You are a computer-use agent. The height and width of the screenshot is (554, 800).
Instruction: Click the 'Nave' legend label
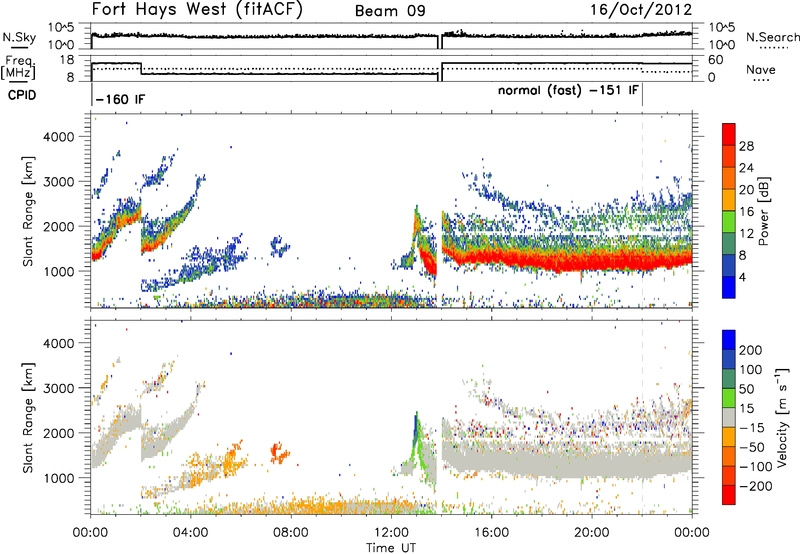point(761,70)
